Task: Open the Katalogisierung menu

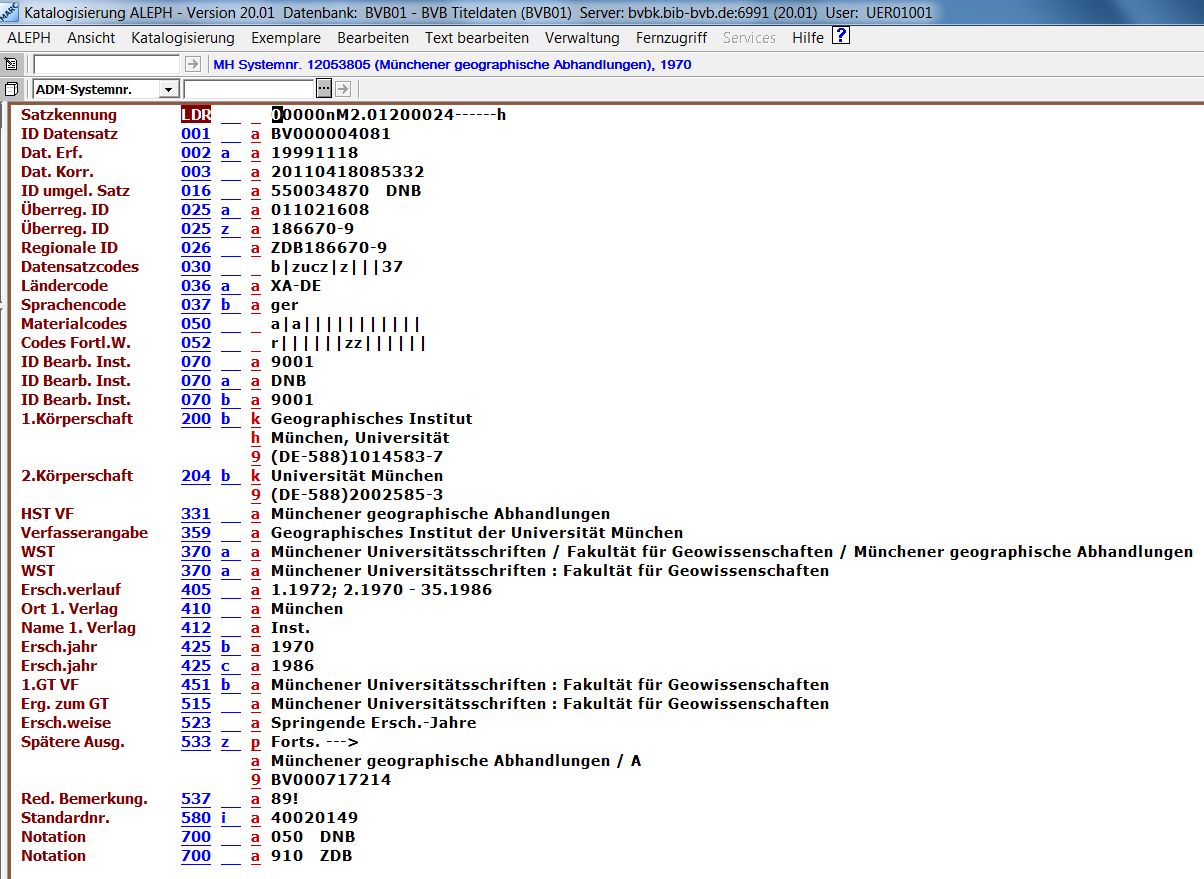Action: pyautogui.click(x=182, y=38)
